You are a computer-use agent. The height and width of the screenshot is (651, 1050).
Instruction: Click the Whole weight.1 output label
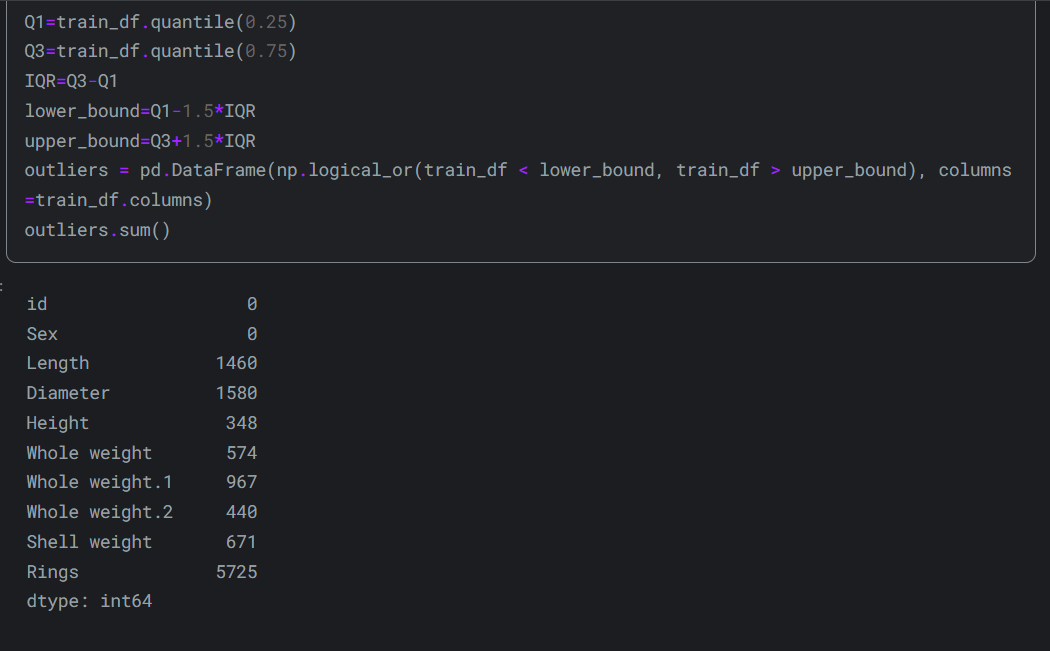[x=99, y=482]
